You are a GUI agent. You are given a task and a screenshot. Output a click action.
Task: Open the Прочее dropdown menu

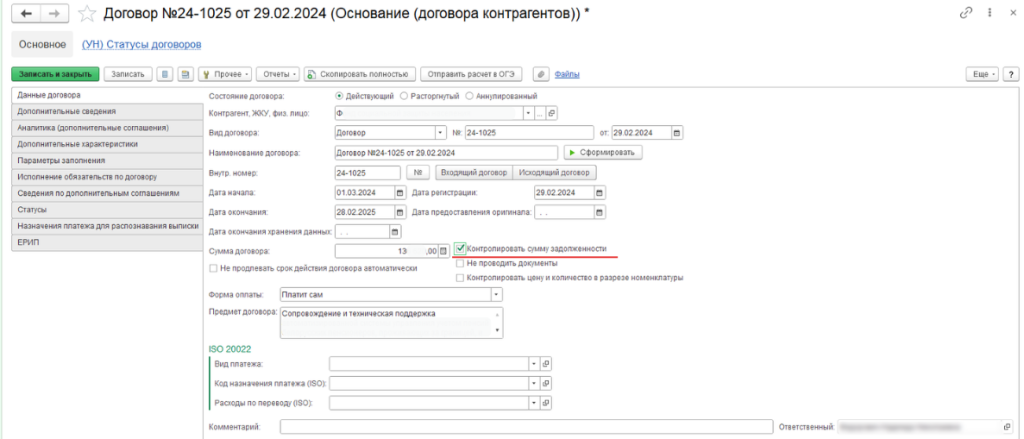pyautogui.click(x=225, y=74)
